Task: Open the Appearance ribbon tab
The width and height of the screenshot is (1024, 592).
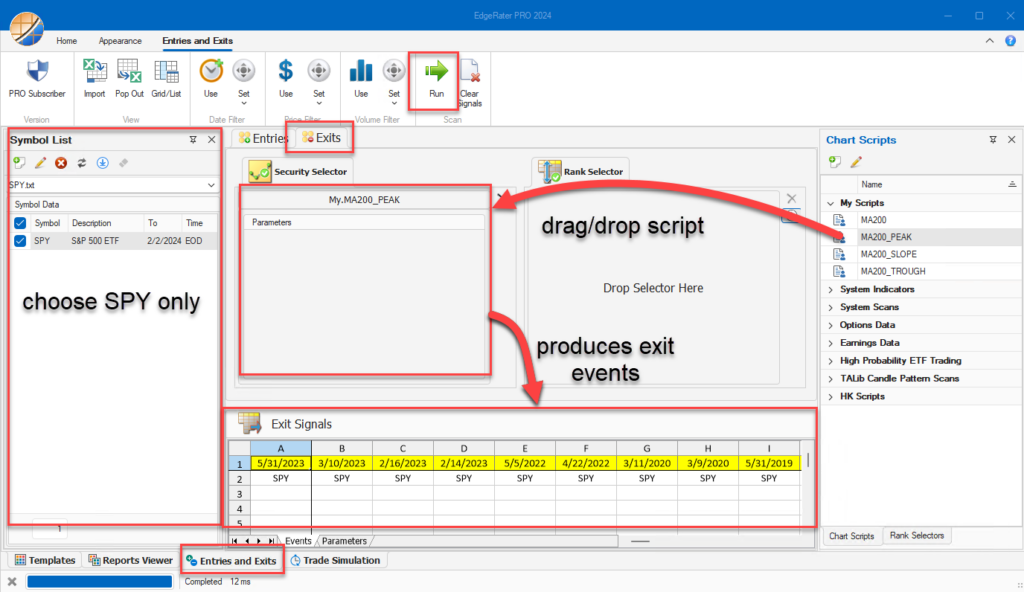Action: 120,41
